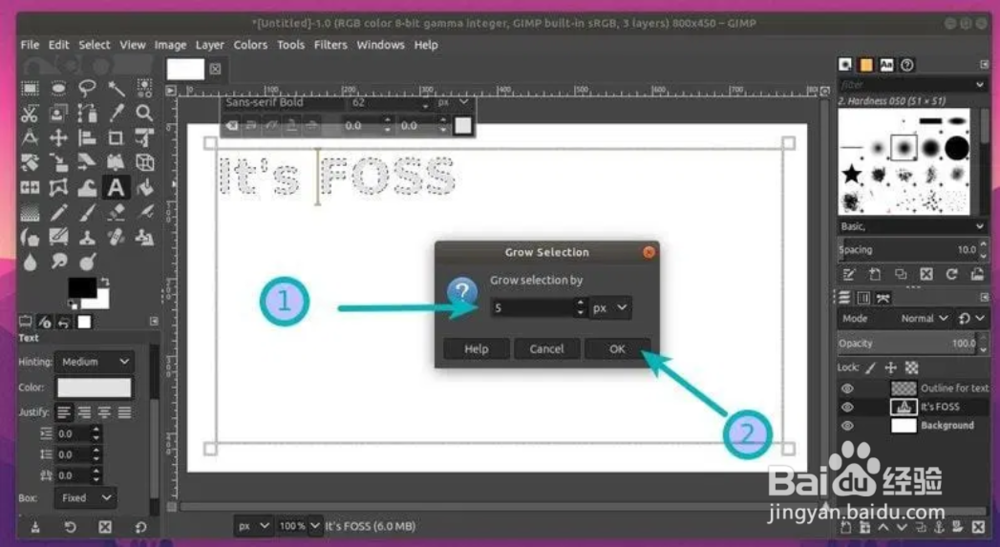Screen dimensions: 1000x547
Task: Select the Rectangle Select tool
Action: click(x=30, y=88)
